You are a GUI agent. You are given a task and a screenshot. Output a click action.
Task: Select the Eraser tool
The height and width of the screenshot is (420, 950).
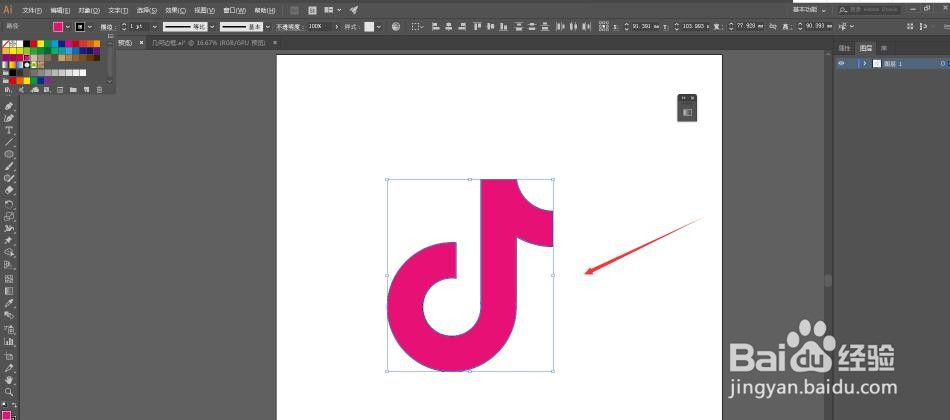coord(8,190)
